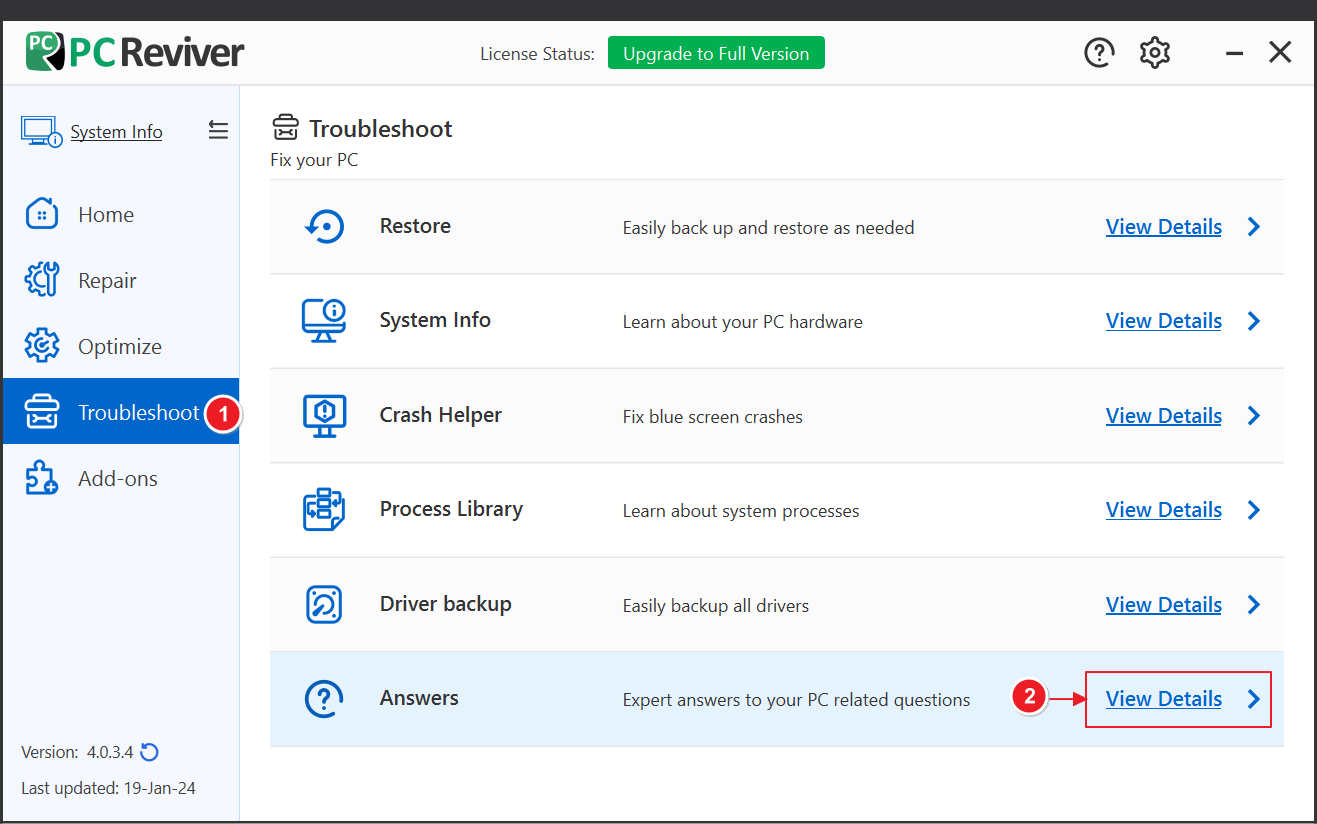1317x824 pixels.
Task: Click the Process Library row title
Action: (x=451, y=509)
